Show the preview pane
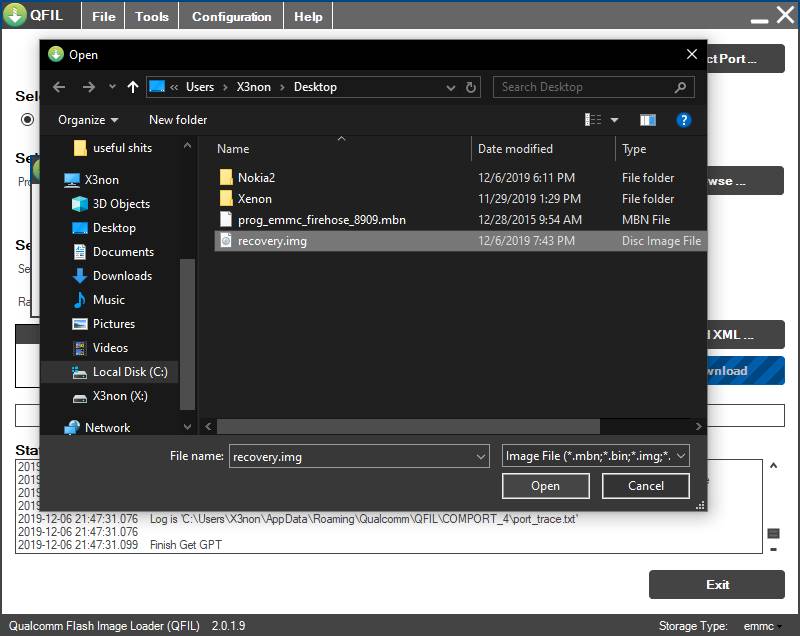Screen dimensions: 800x636 pyautogui.click(x=647, y=120)
